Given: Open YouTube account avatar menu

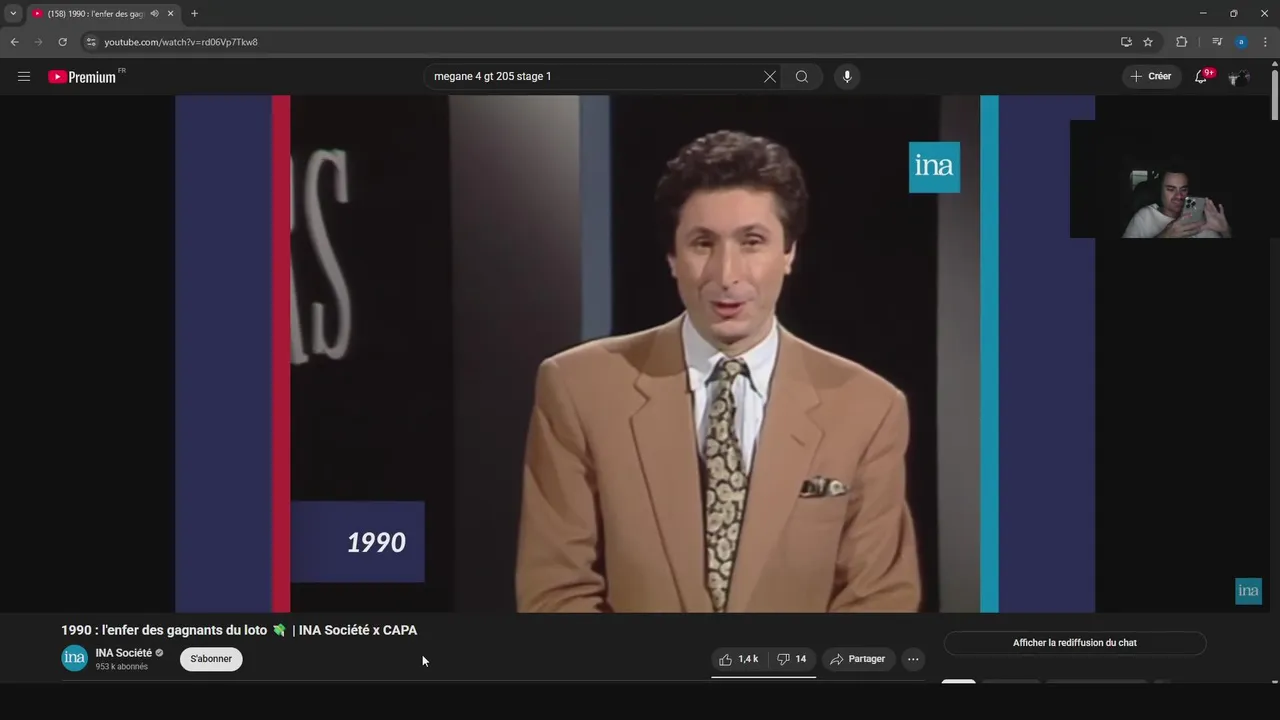Looking at the screenshot, I should tap(1240, 76).
